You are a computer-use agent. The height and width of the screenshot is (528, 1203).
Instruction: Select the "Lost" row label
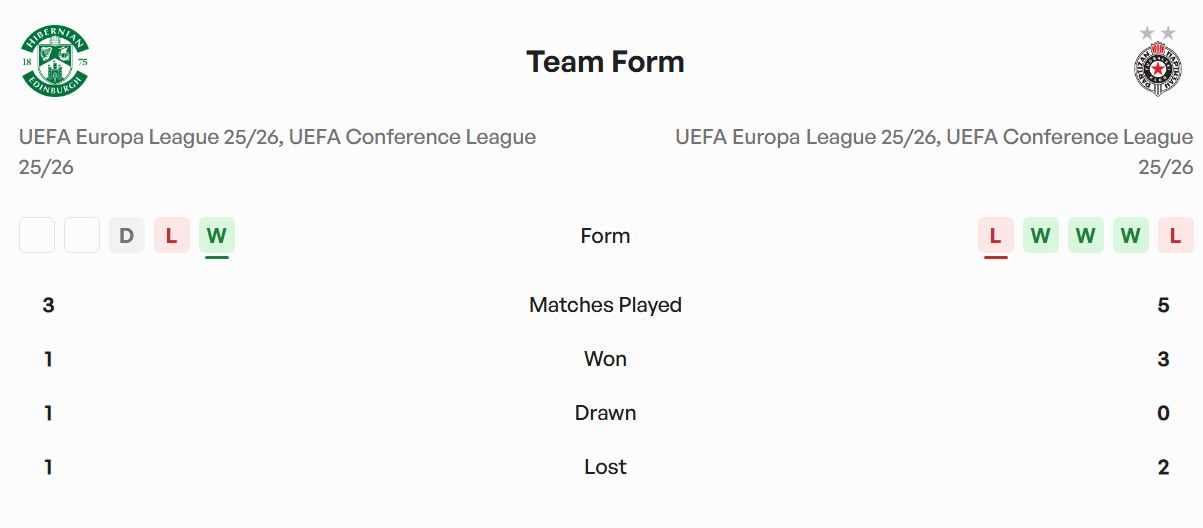pos(605,467)
